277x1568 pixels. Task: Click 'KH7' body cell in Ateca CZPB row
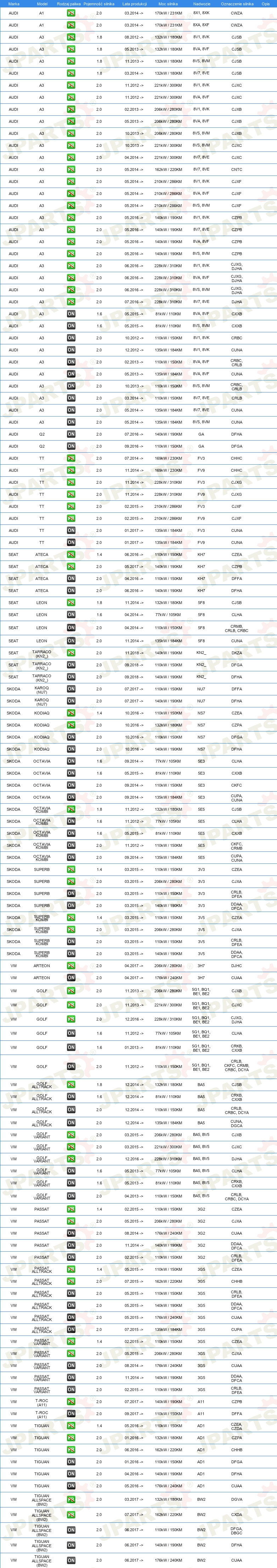click(x=202, y=567)
